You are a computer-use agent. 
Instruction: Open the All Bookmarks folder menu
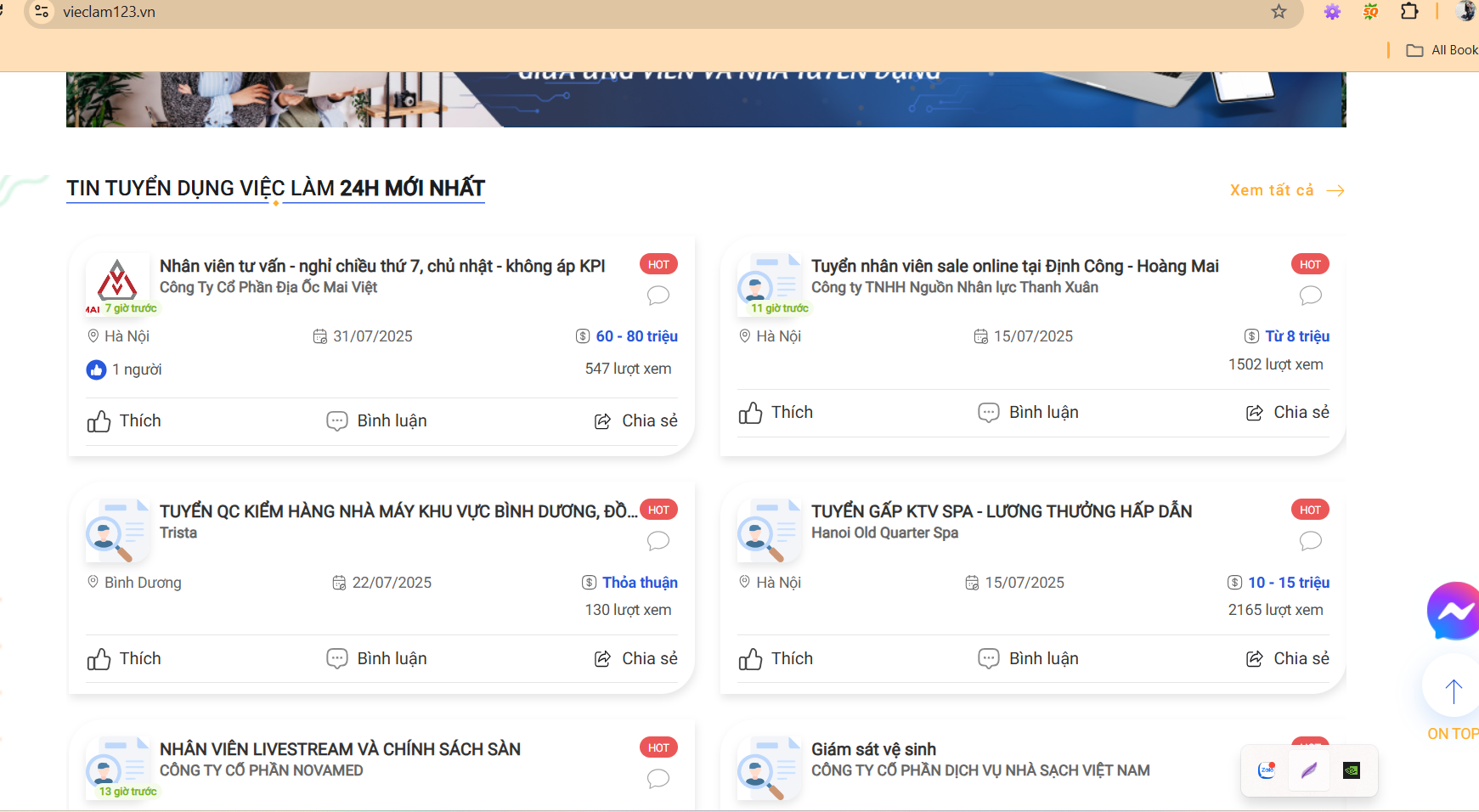[1442, 50]
